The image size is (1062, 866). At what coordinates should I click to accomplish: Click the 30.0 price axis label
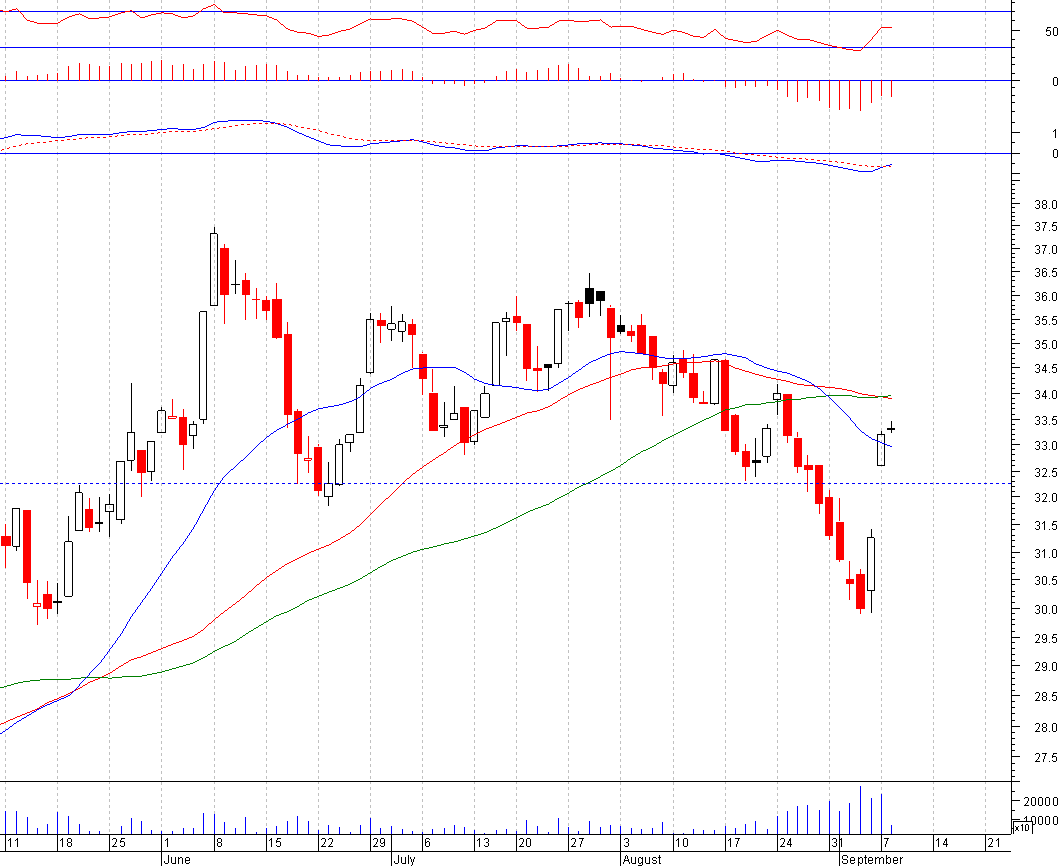tap(1046, 609)
